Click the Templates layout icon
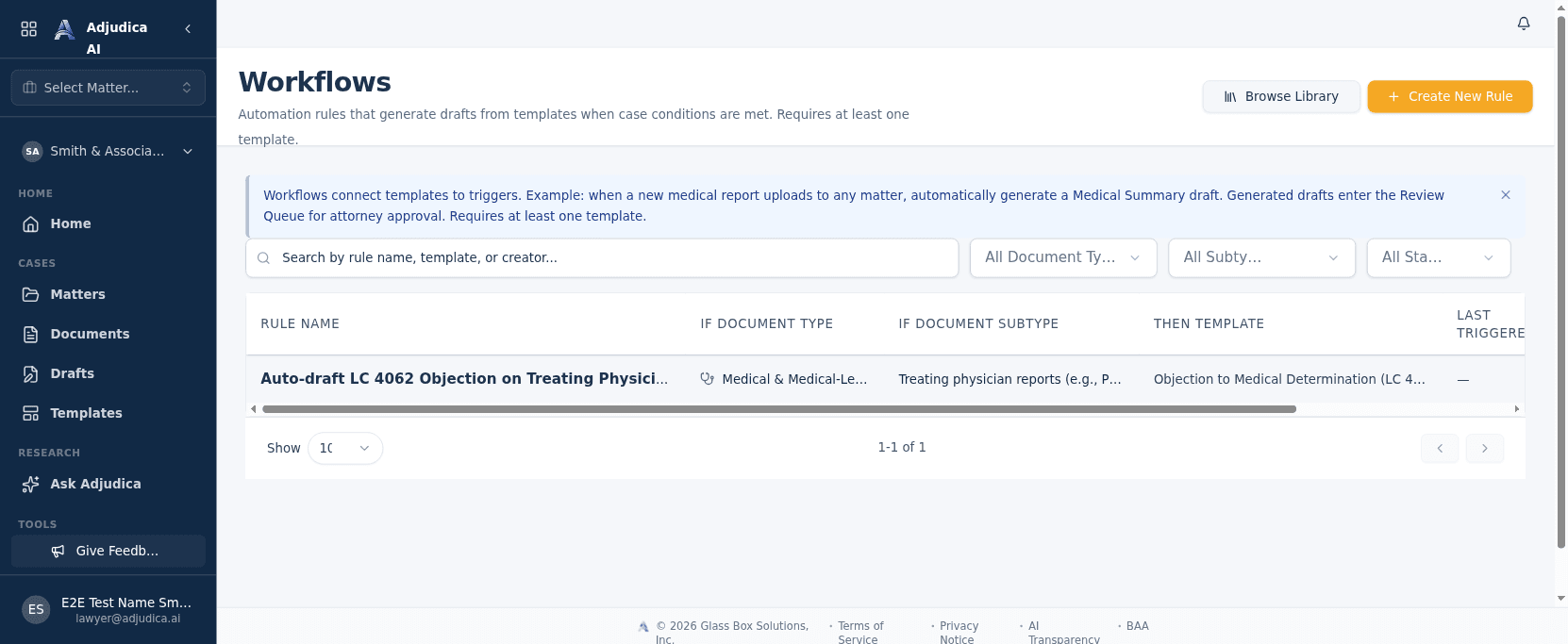Image resolution: width=1568 pixels, height=644 pixels. coord(31,413)
